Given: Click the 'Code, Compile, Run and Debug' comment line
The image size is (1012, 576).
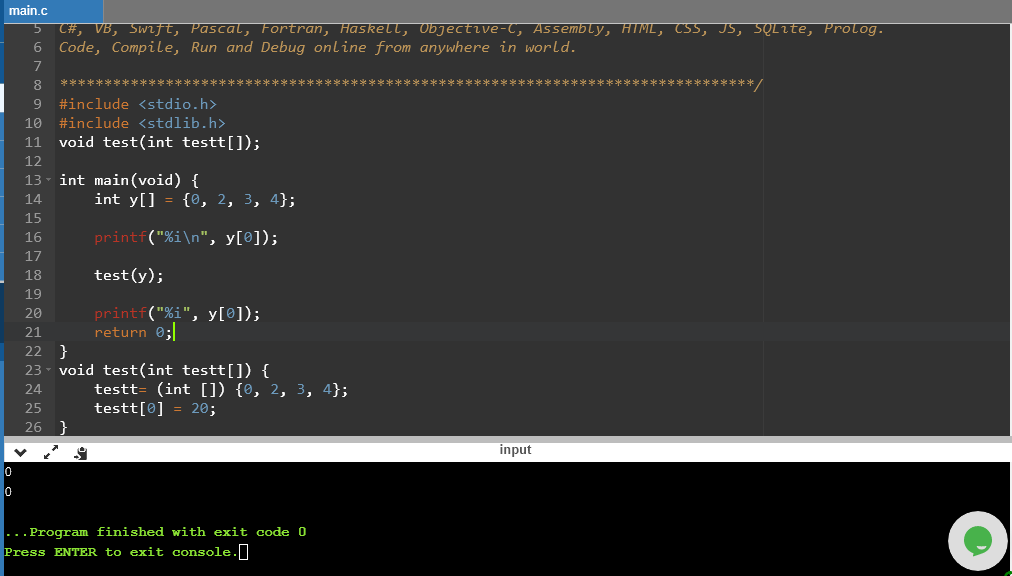Looking at the screenshot, I should coord(317,47).
